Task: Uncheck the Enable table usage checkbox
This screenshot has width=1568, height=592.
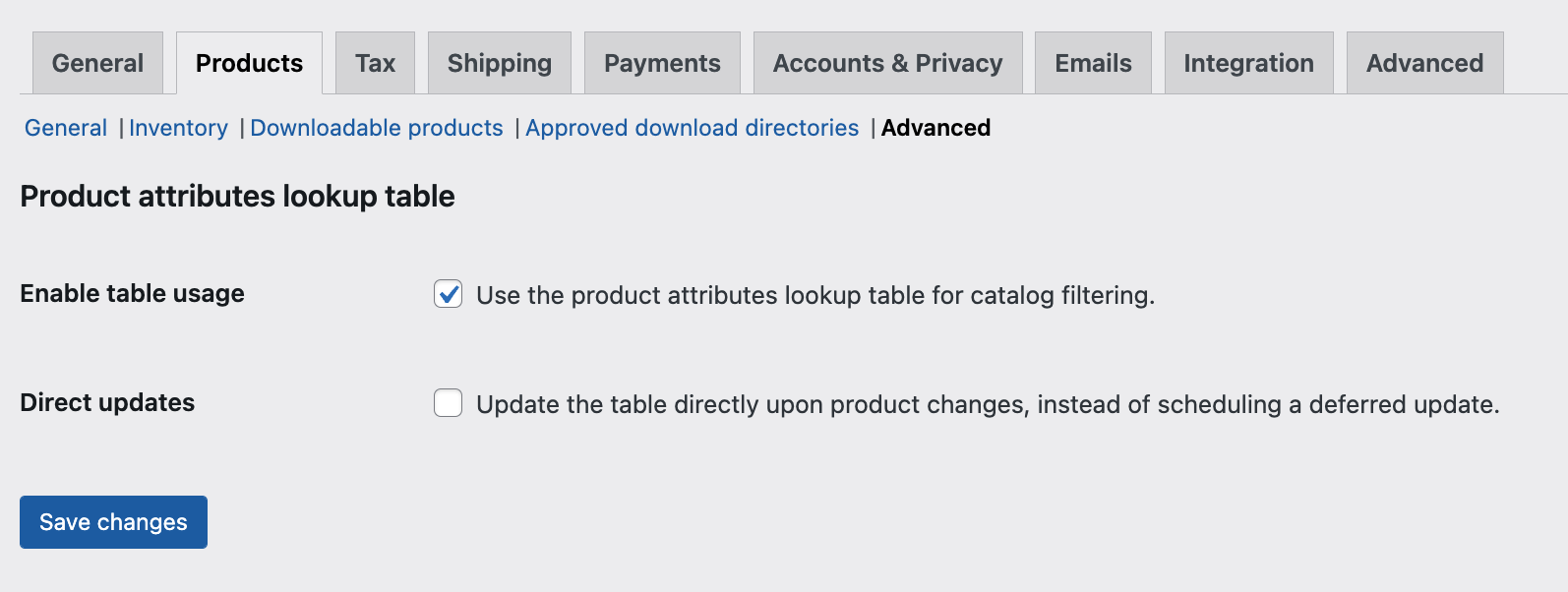Action: click(x=449, y=294)
